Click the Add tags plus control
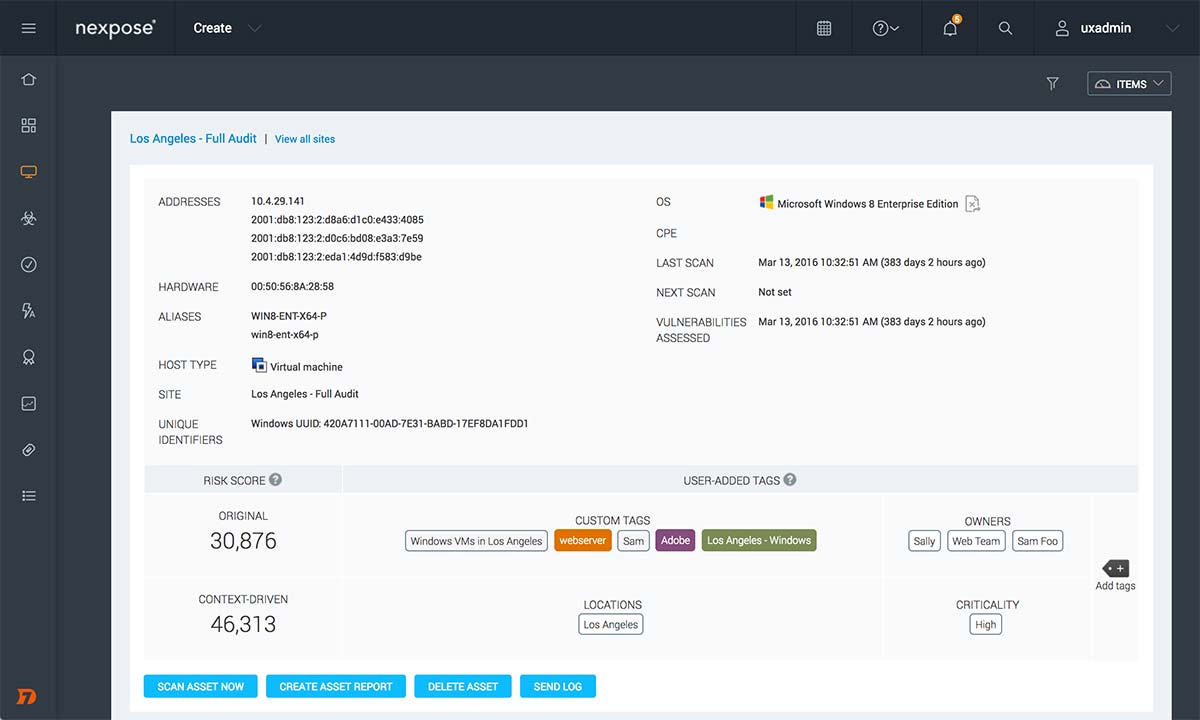Viewport: 1200px width, 720px height. tap(1115, 570)
